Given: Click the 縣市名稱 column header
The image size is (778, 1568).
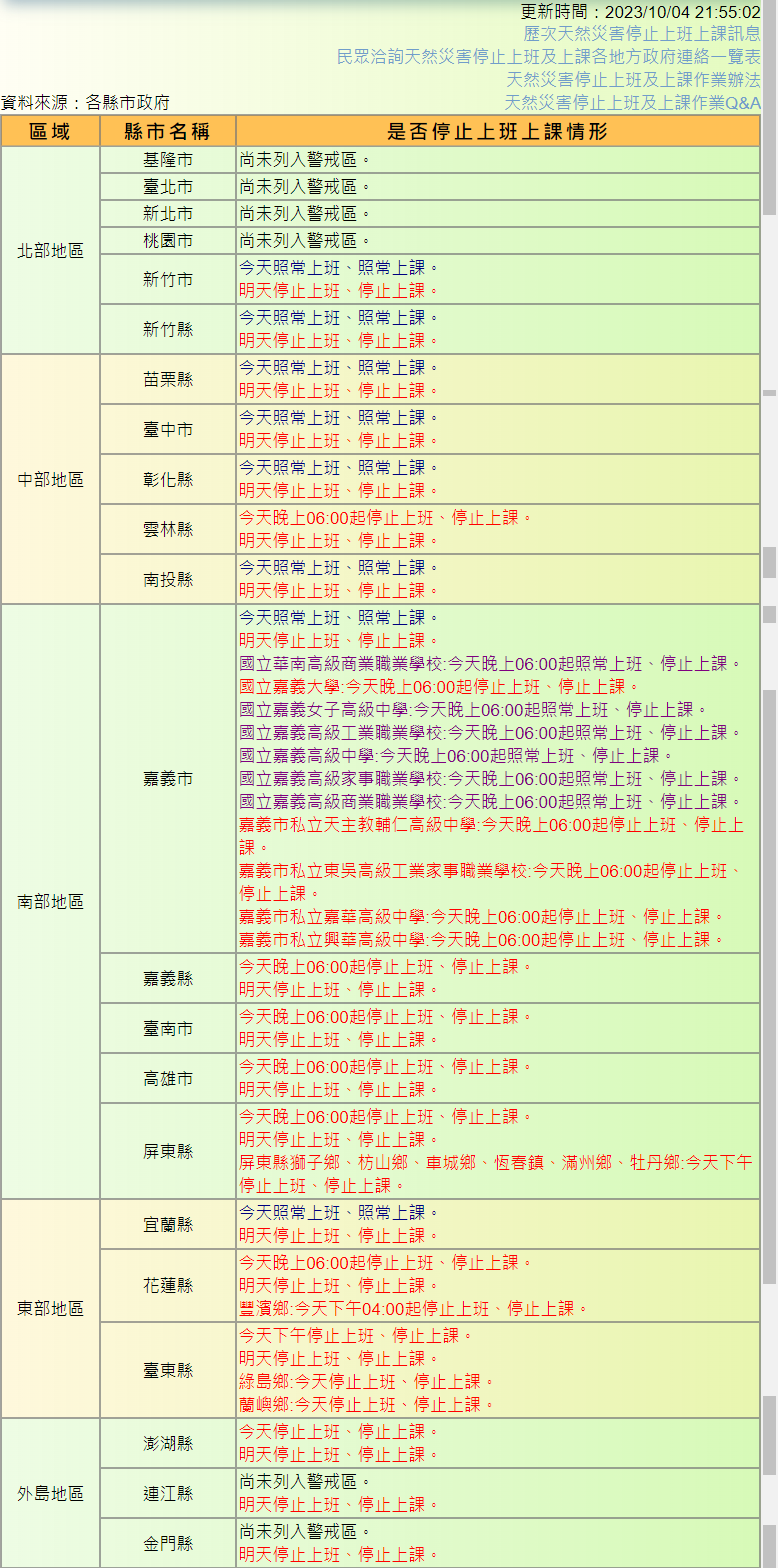Looking at the screenshot, I should [168, 131].
